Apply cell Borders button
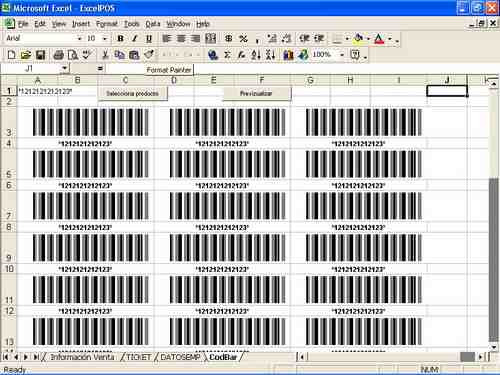The width and height of the screenshot is (500, 375). (x=337, y=39)
